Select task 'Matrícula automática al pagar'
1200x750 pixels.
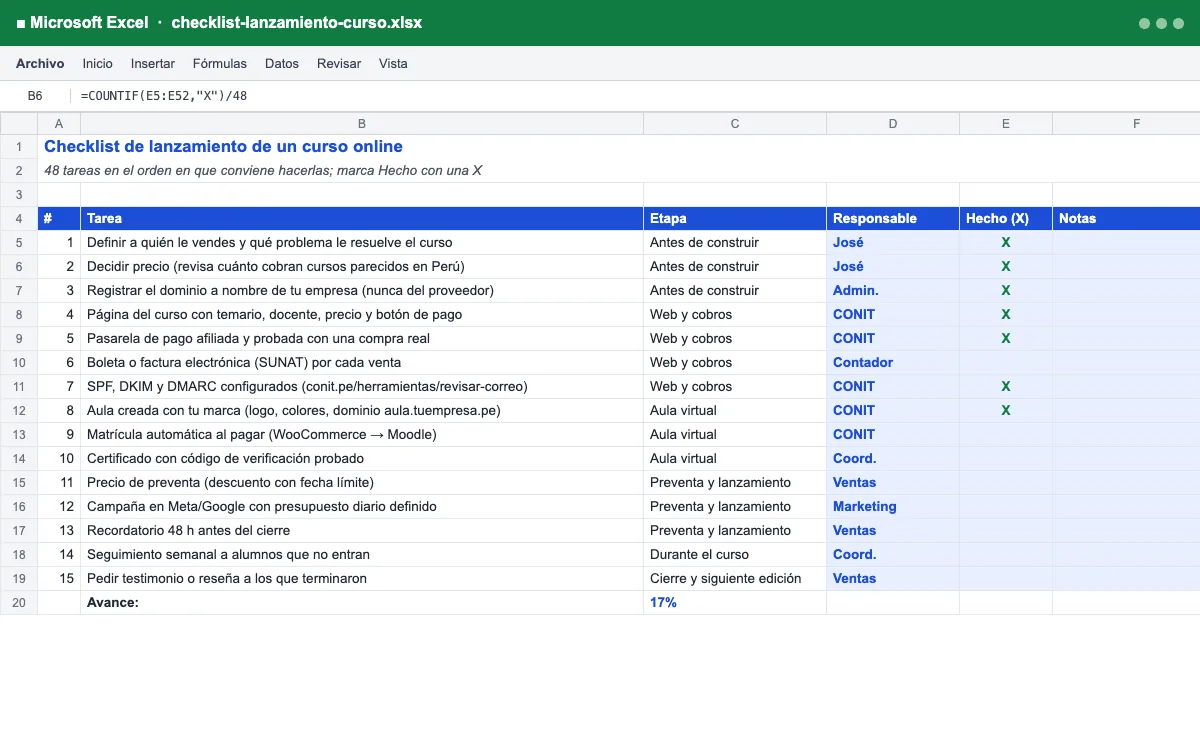point(362,434)
